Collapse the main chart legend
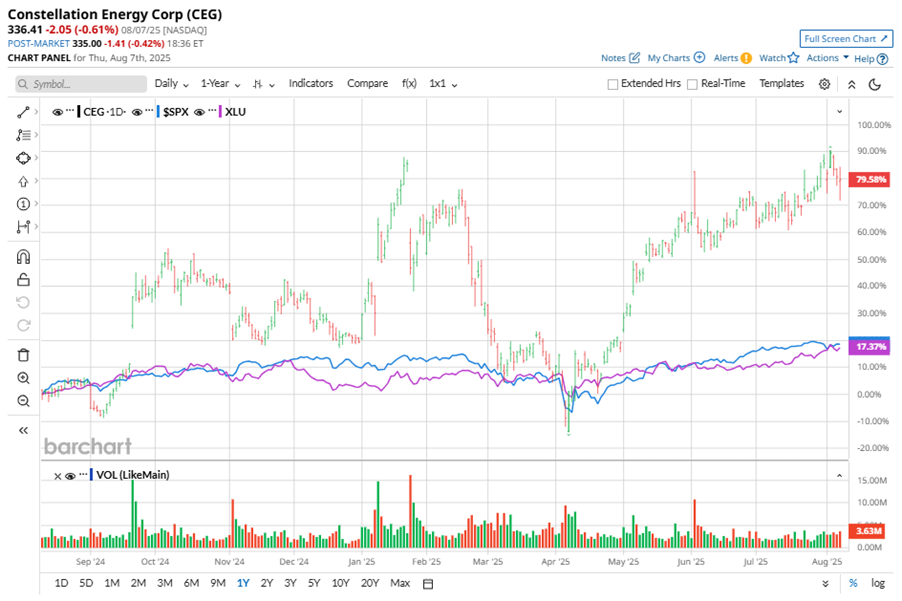 [x=839, y=112]
